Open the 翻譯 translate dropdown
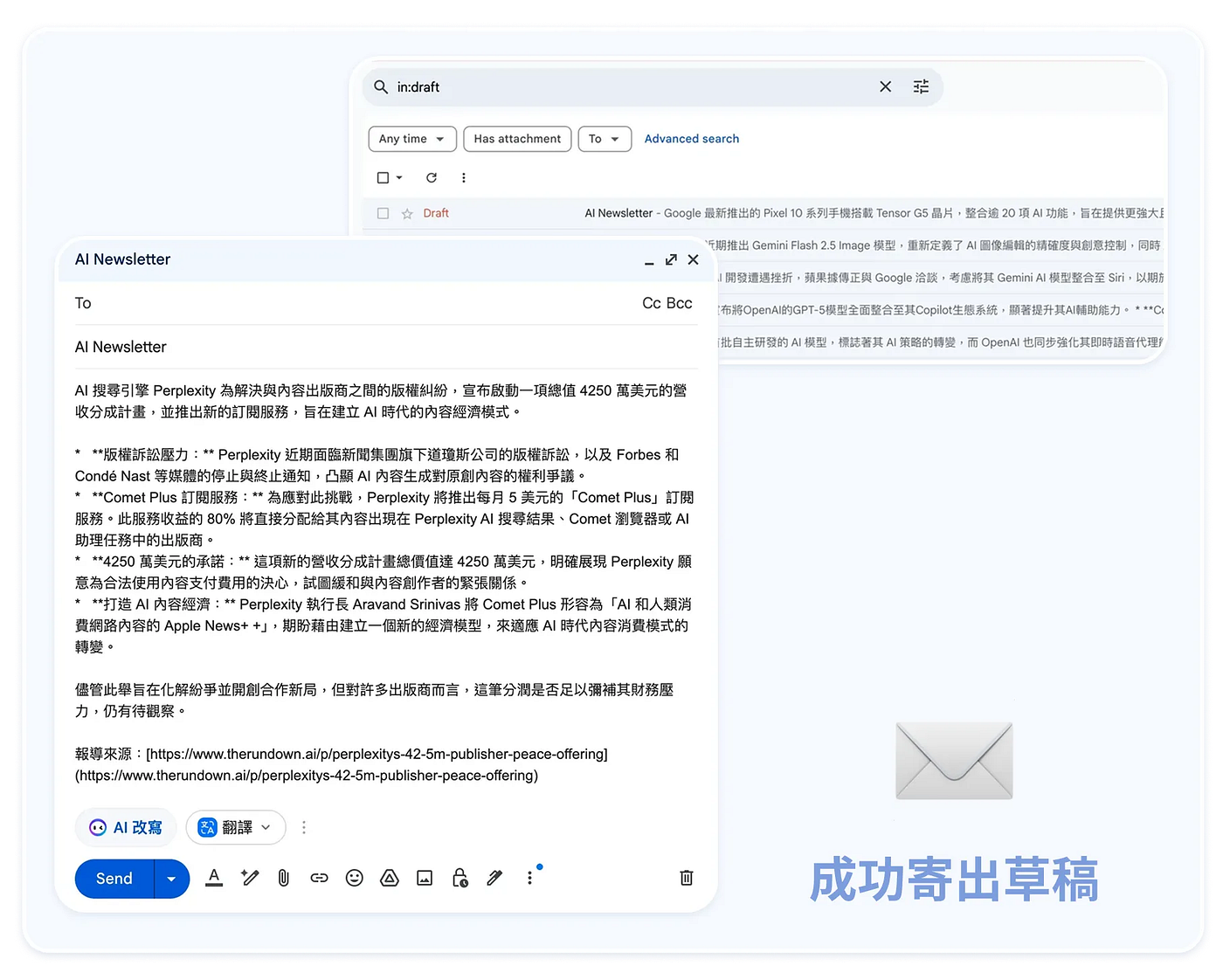Viewport: 1223px width, 980px height. click(236, 827)
